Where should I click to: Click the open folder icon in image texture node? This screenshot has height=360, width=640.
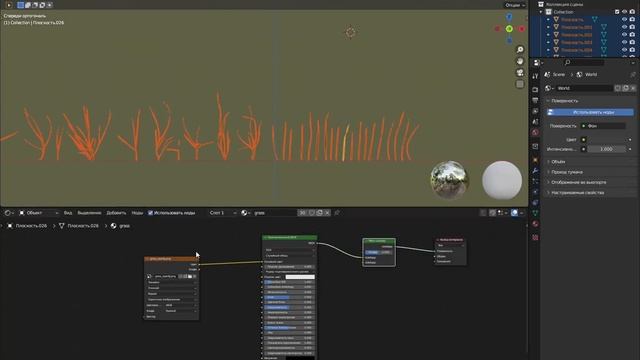coord(190,276)
